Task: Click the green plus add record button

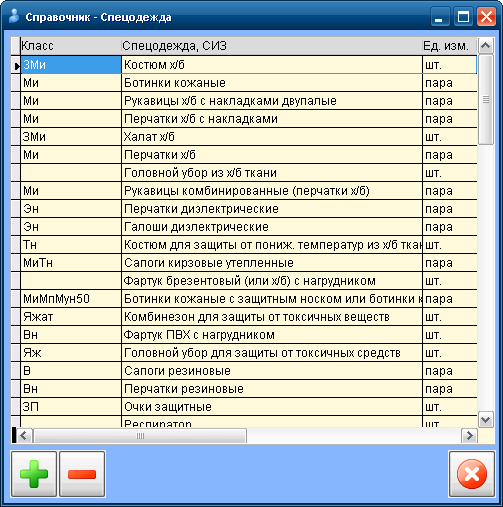Action: click(x=34, y=474)
